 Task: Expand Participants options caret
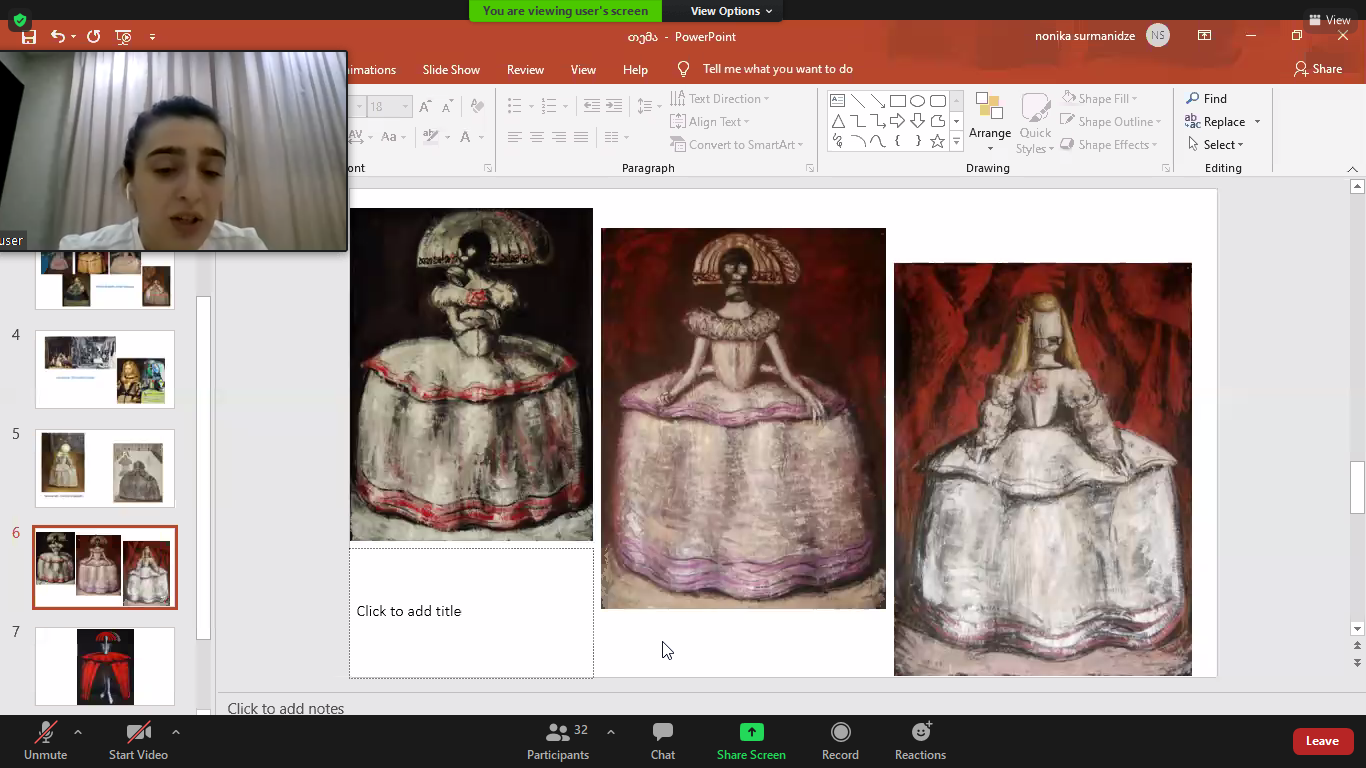click(x=610, y=732)
